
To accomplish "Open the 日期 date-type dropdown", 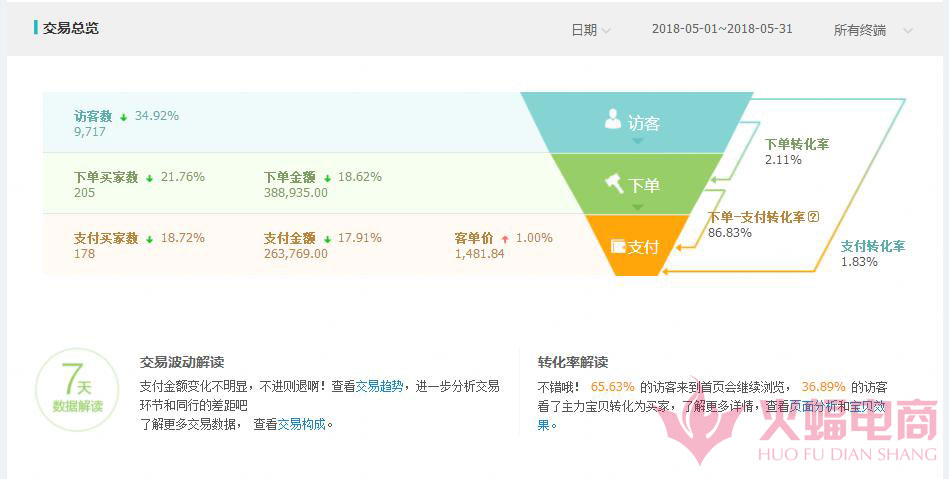I will pyautogui.click(x=590, y=30).
